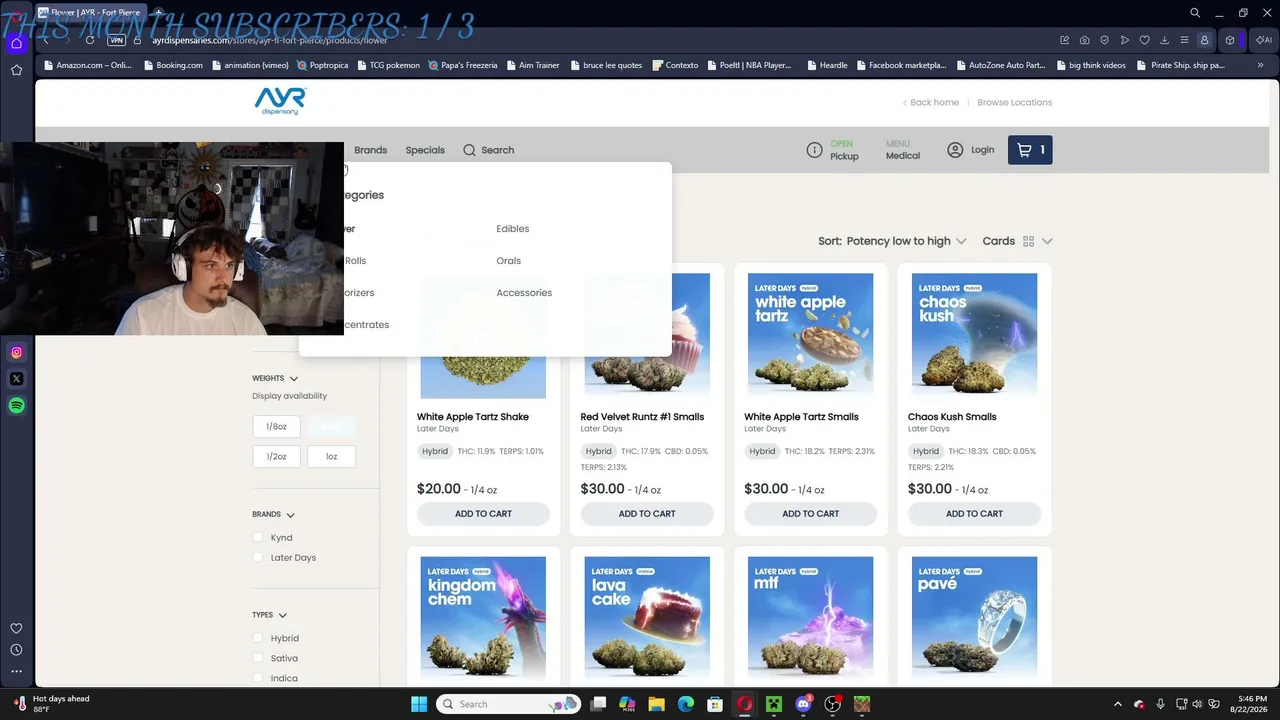Select Edibles in the categories menu
Screen dimensions: 1280x720
513,229
